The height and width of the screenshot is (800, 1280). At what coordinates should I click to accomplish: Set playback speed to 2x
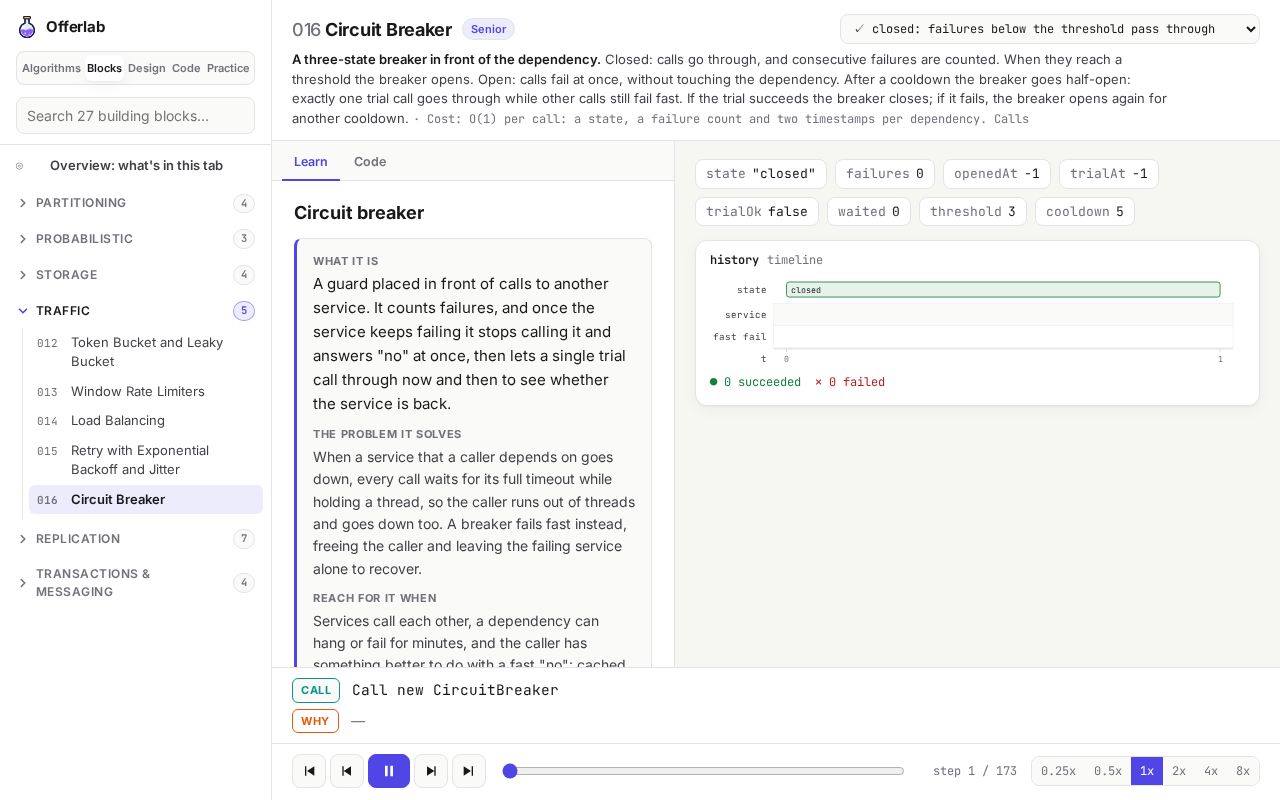coord(1179,771)
